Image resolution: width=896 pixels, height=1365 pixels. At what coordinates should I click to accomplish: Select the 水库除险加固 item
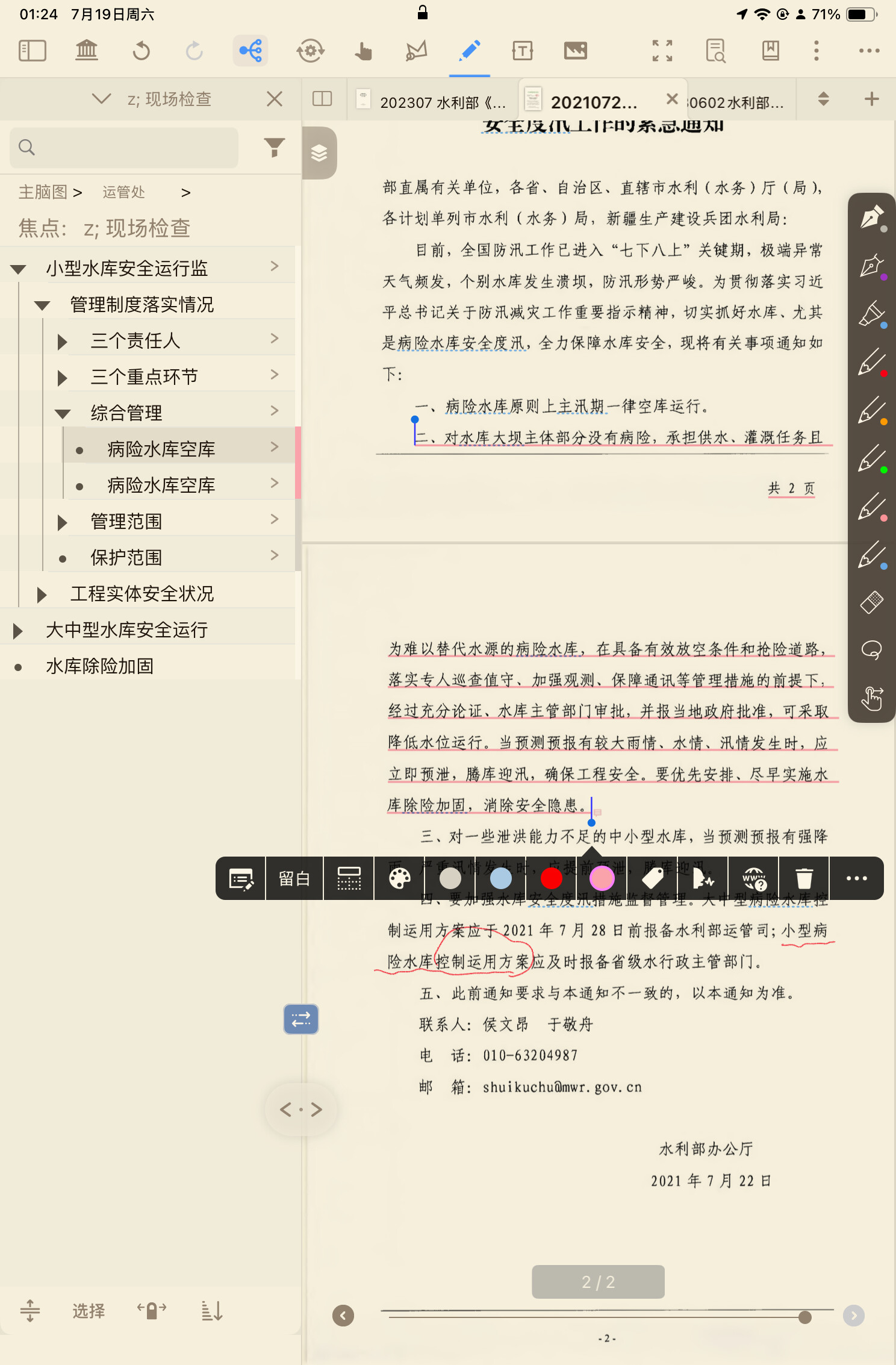tap(148, 666)
